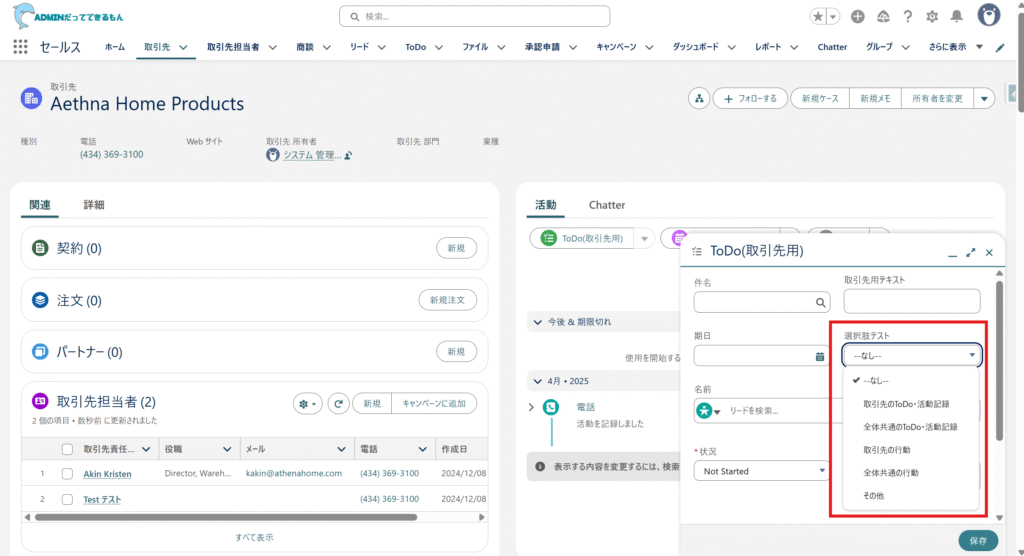Open the Chatter navigation tab

coord(832,47)
